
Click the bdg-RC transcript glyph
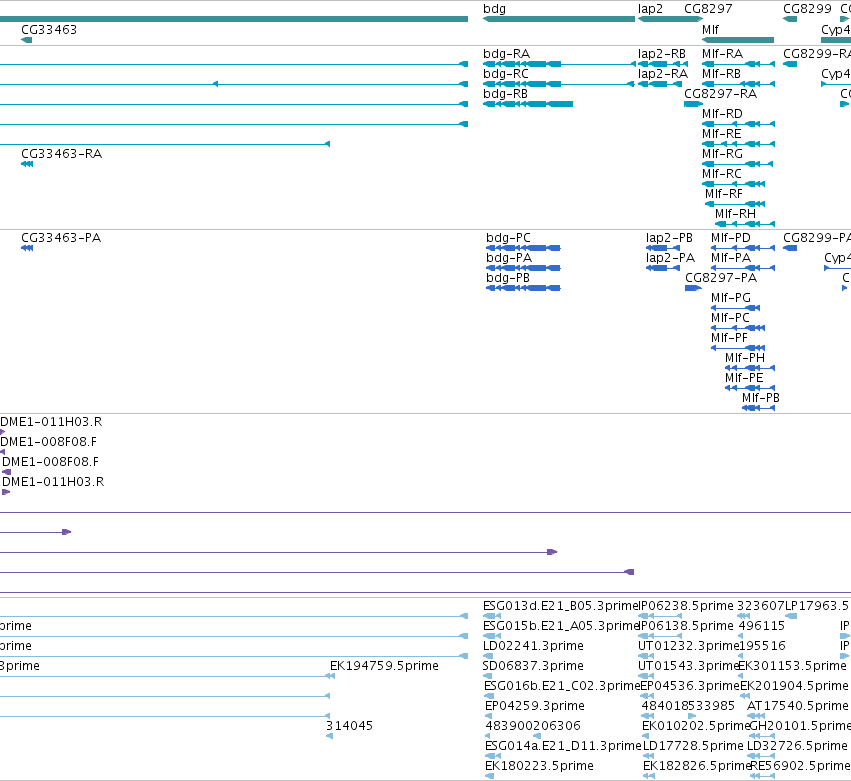[x=558, y=84]
